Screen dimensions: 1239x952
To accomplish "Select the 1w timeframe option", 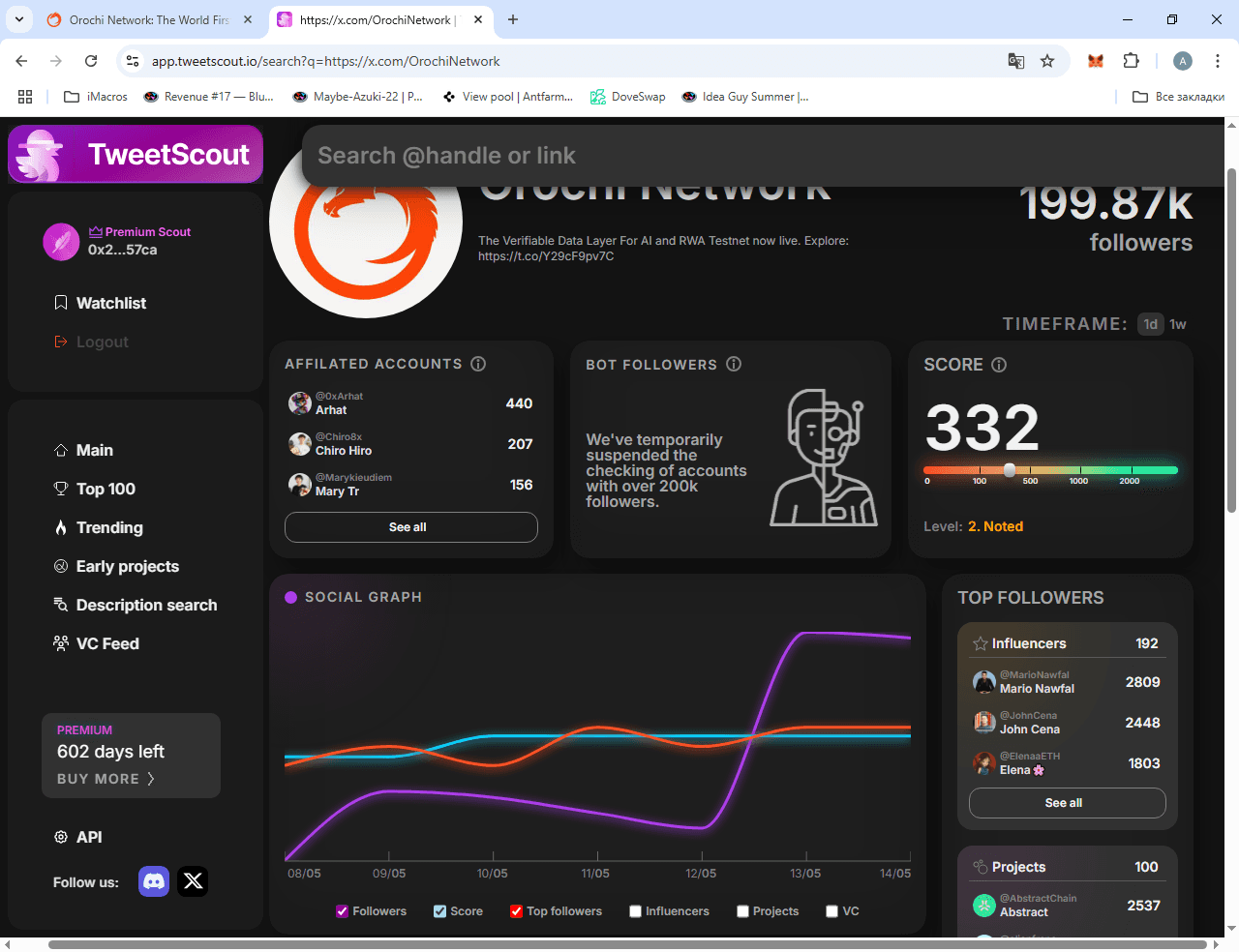I will pos(1178,324).
